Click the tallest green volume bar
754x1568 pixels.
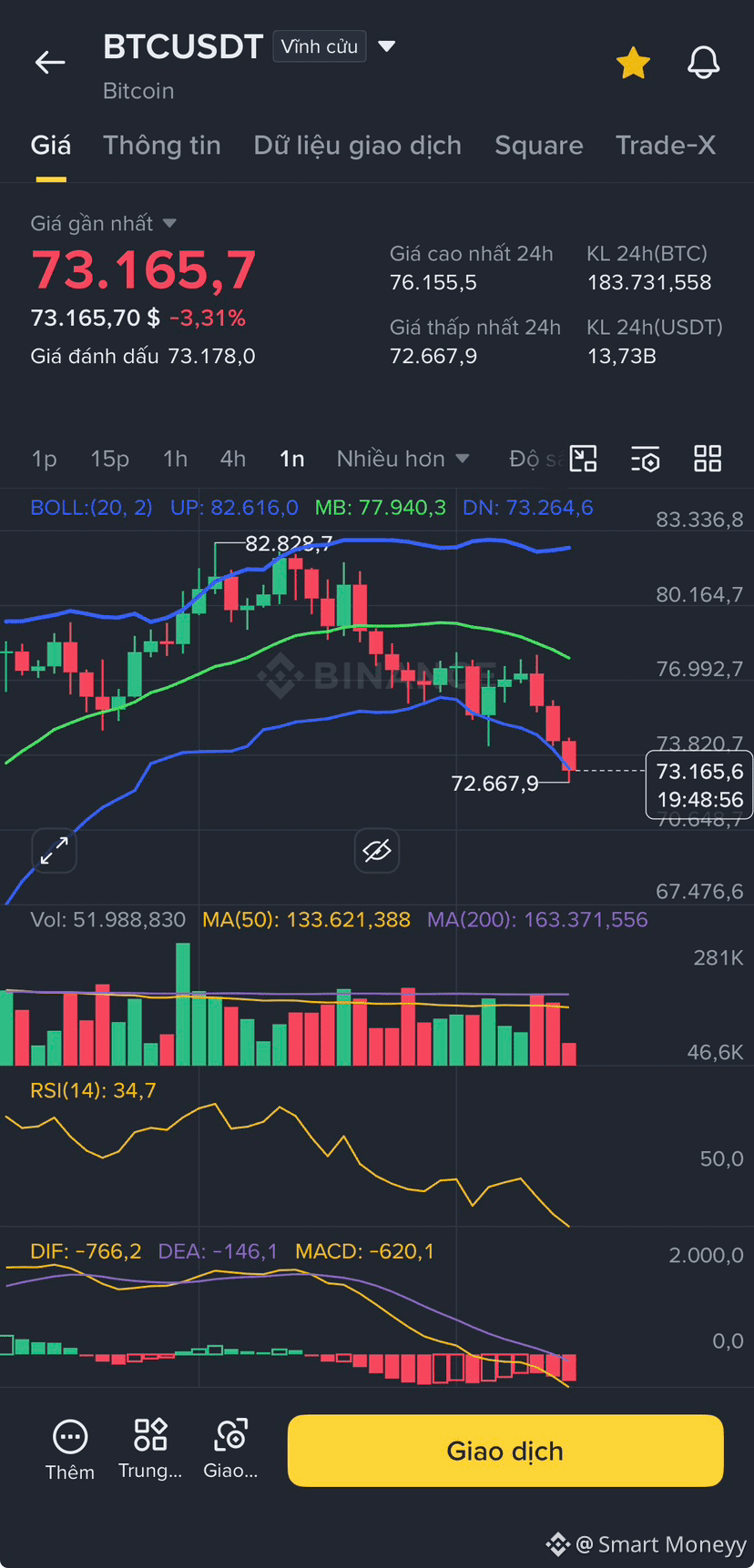pyautogui.click(x=183, y=1004)
